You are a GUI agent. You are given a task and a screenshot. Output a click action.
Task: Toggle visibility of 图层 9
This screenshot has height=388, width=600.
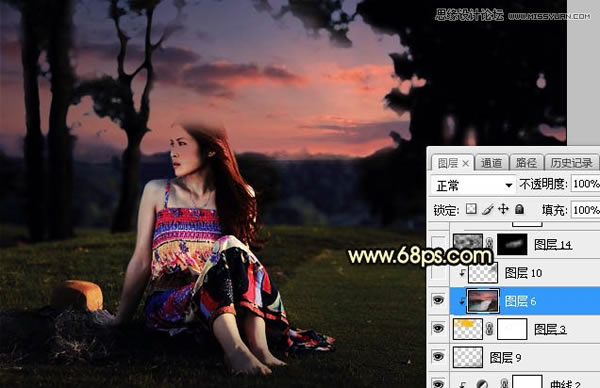438,357
